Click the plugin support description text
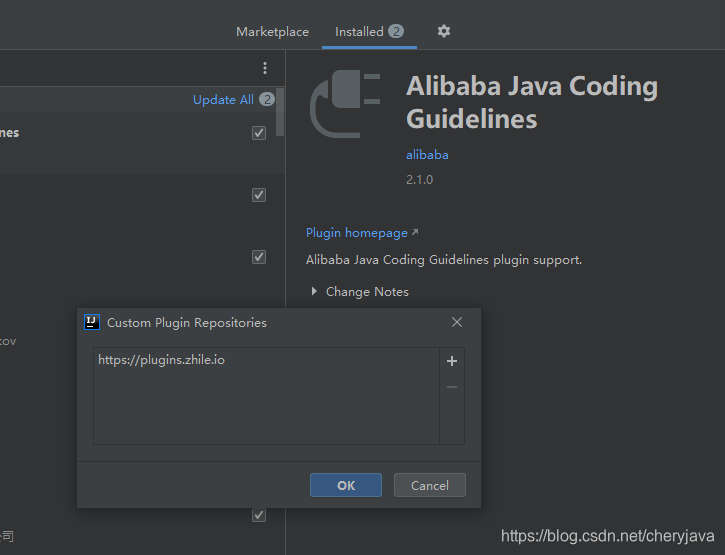The image size is (725, 555). click(x=444, y=260)
